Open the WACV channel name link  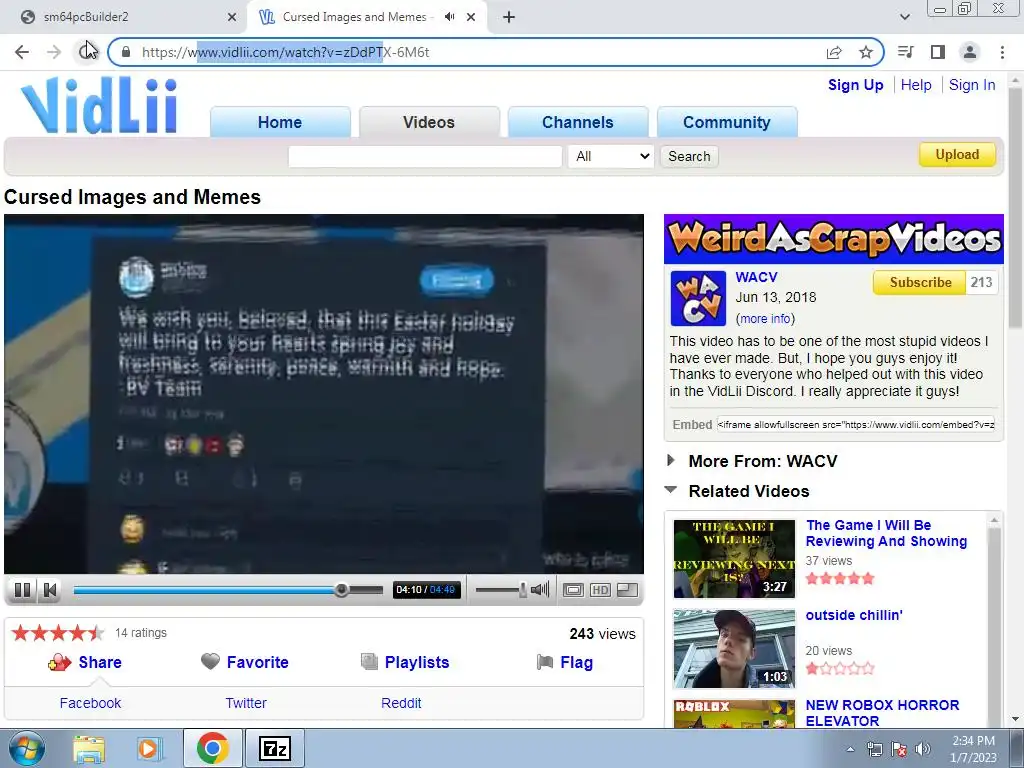[x=756, y=278]
